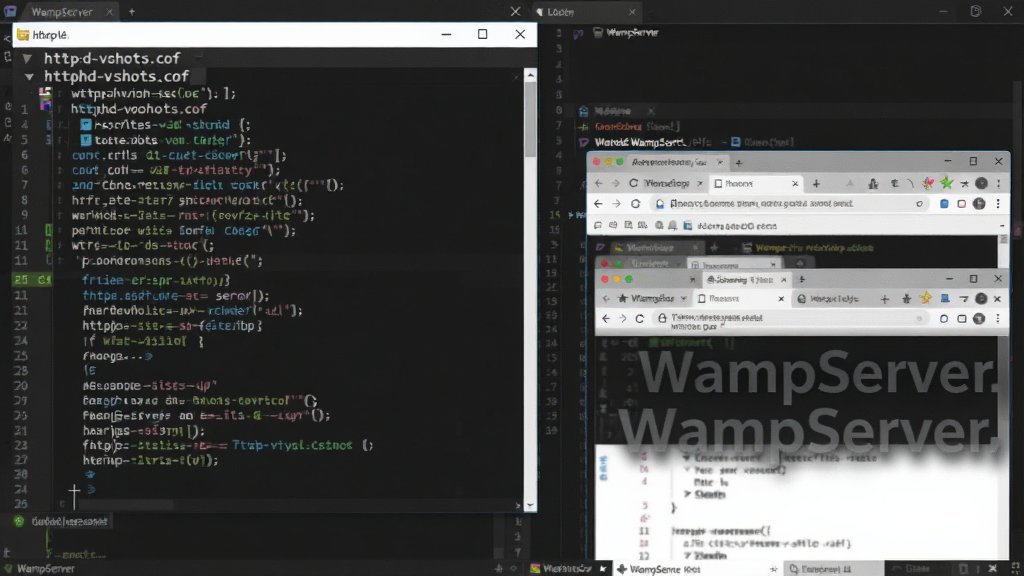Open the three-dot menu in the lower browser's address row
The image size is (1024, 576).
pyautogui.click(x=998, y=319)
